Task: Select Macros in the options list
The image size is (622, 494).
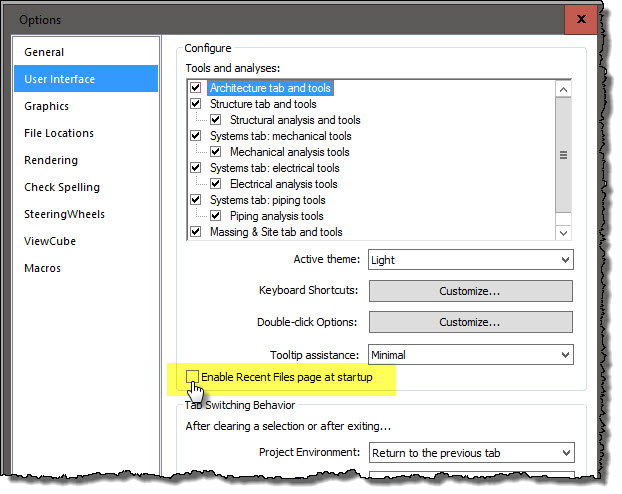Action: (x=86, y=268)
